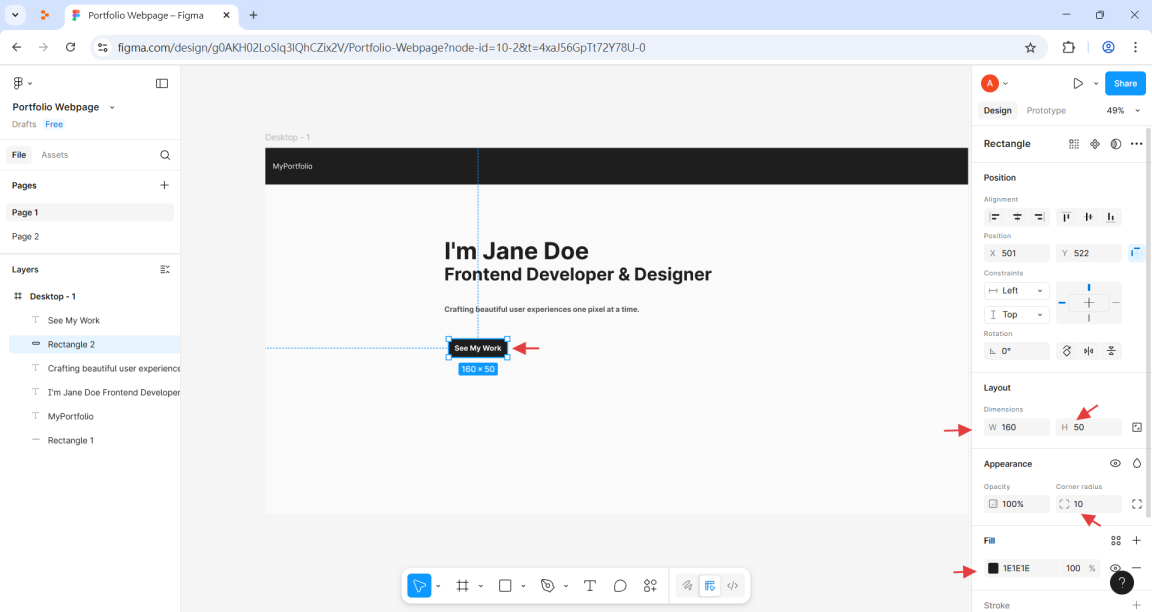Screen dimensions: 1152x612
Task: Toggle fill visibility eye icon
Action: click(x=1115, y=568)
